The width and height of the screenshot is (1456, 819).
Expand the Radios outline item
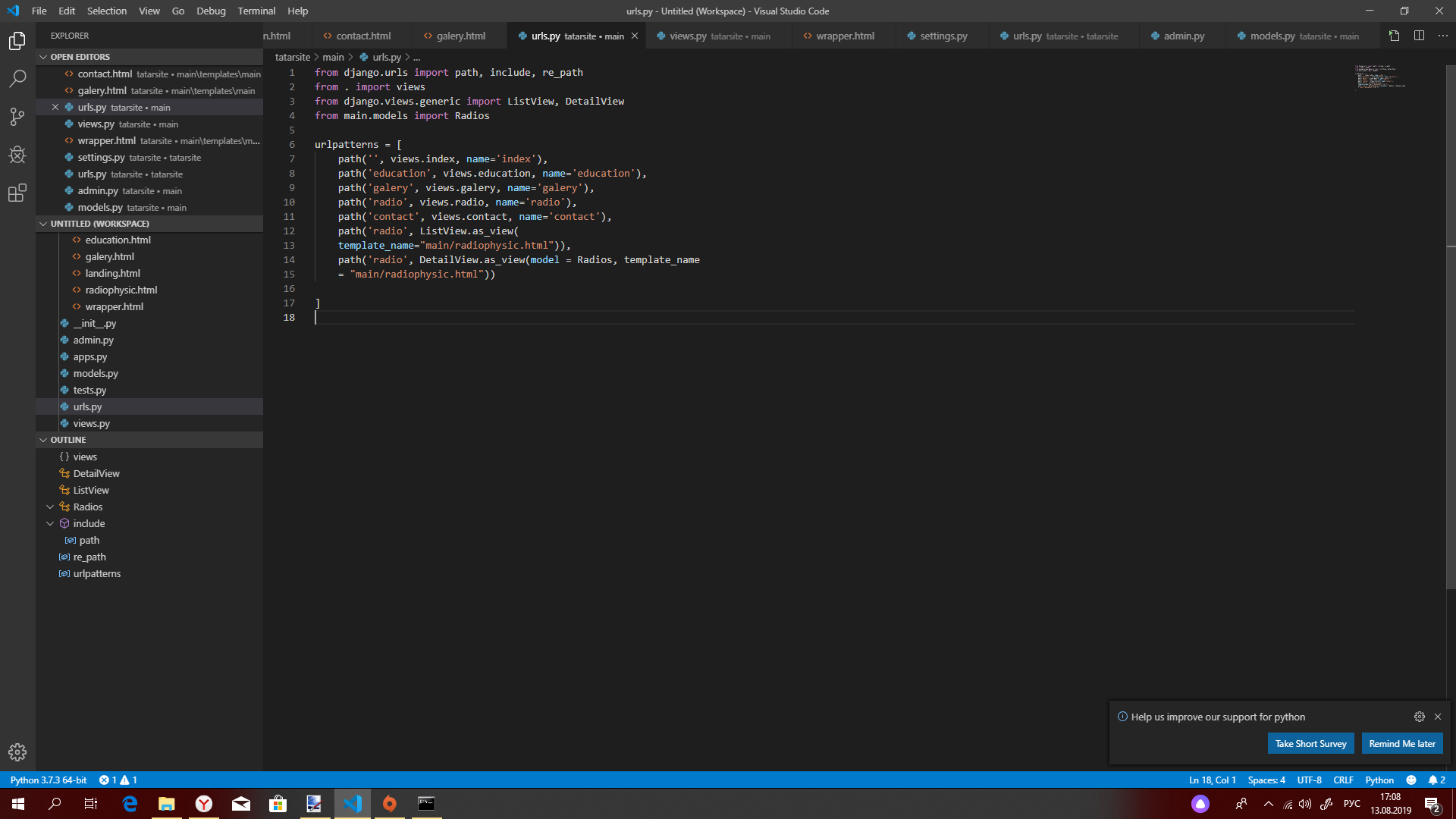pos(50,507)
